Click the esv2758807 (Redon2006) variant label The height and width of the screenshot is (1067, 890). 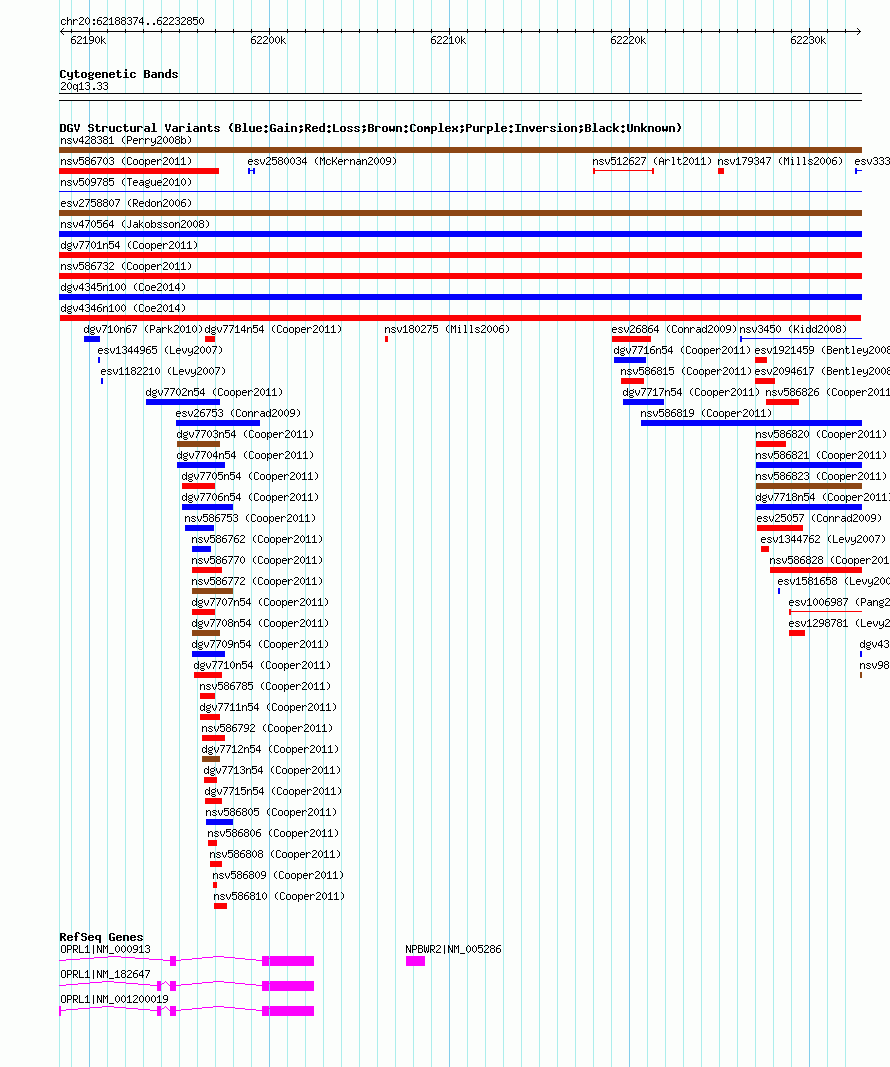(126, 203)
